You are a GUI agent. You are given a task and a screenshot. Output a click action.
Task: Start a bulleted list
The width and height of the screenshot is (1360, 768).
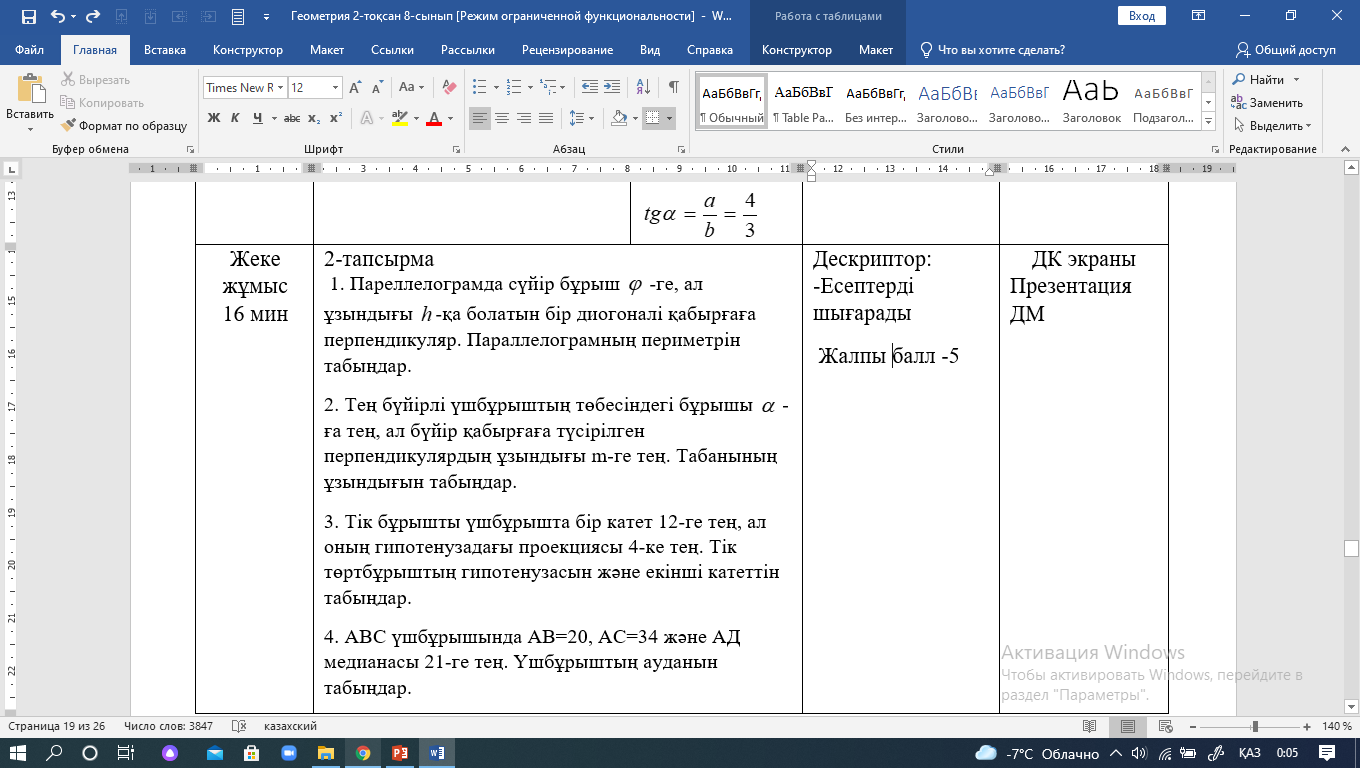click(479, 87)
